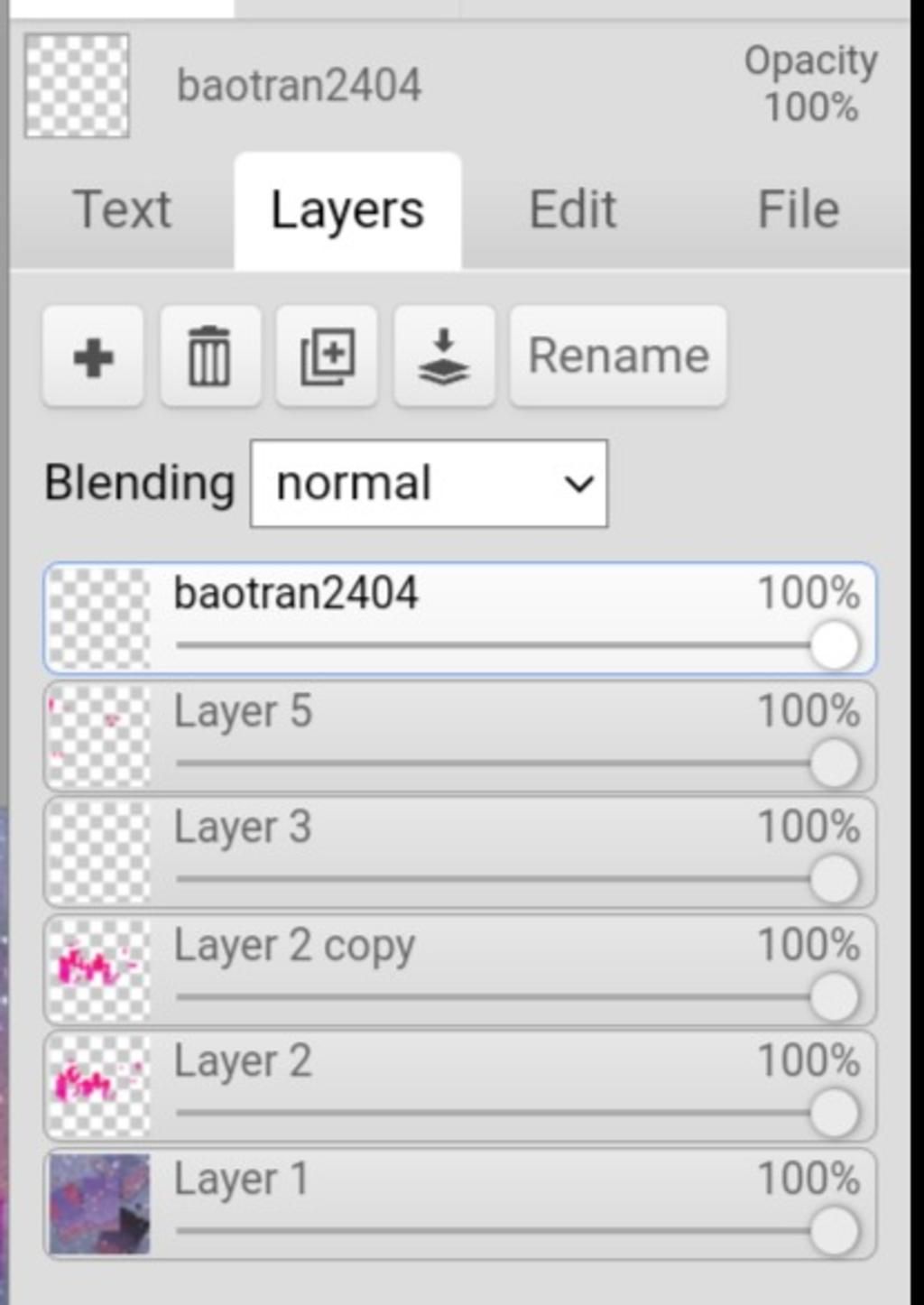Click the Layer 1 opacity slider knob

834,1231
